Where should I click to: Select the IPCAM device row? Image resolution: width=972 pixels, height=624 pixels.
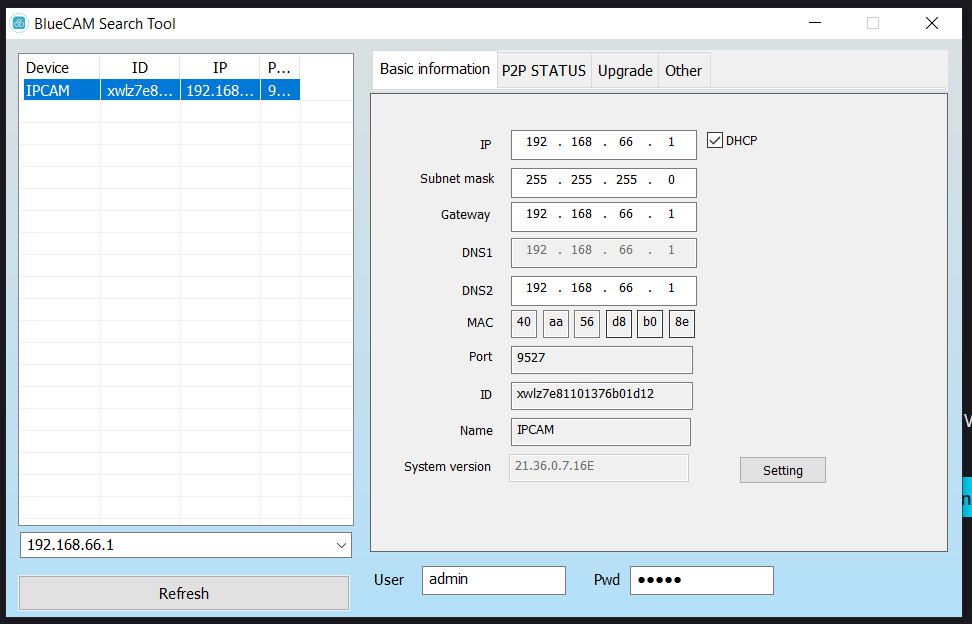tap(162, 90)
